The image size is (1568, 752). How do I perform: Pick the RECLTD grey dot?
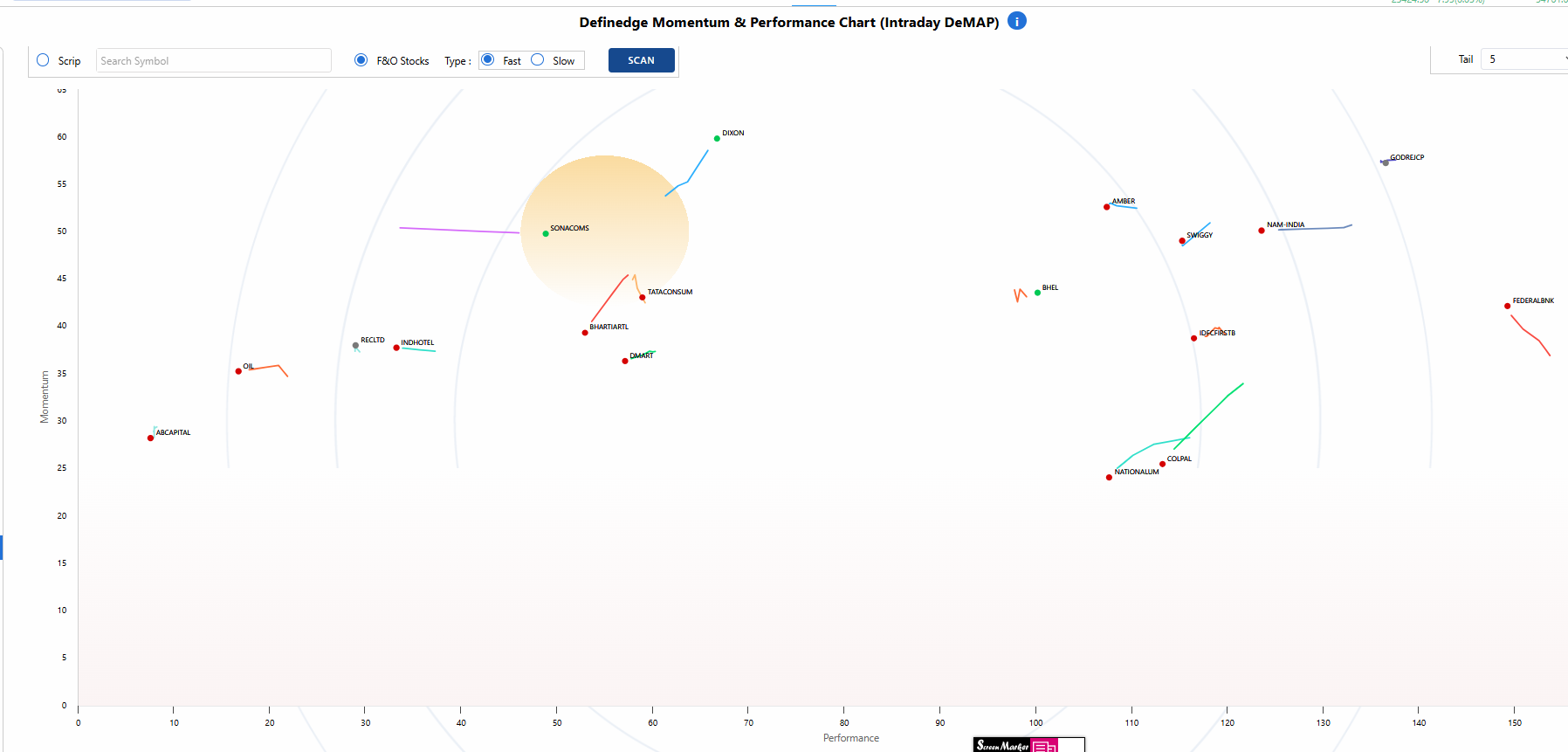[x=355, y=345]
